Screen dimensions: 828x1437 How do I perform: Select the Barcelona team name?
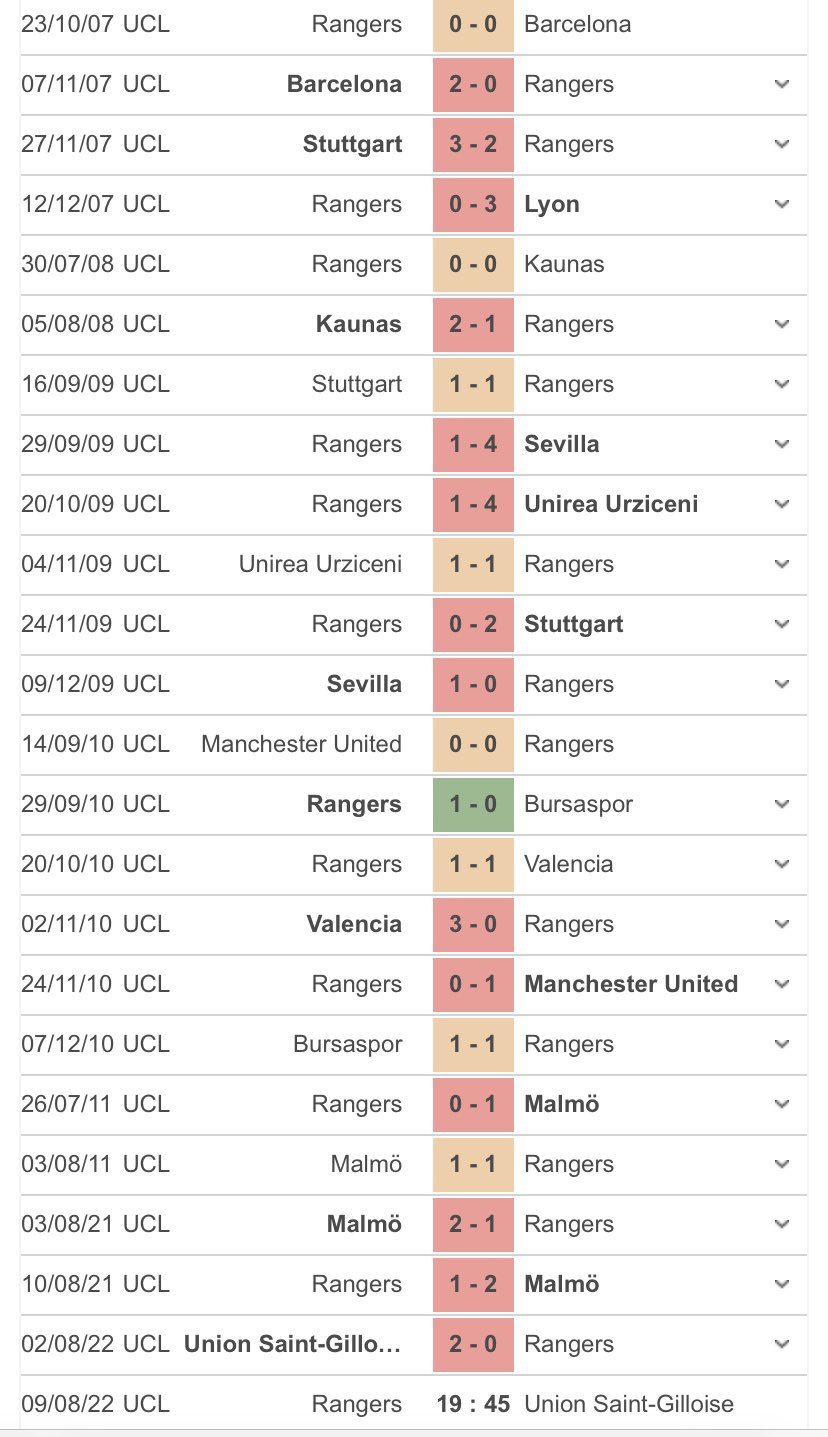577,24
